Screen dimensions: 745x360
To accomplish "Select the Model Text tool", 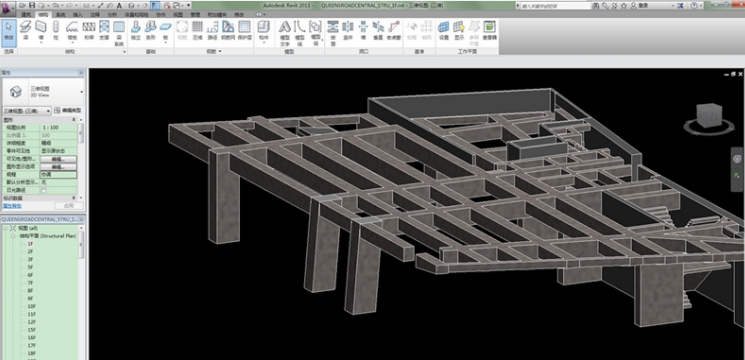I will [x=285, y=32].
